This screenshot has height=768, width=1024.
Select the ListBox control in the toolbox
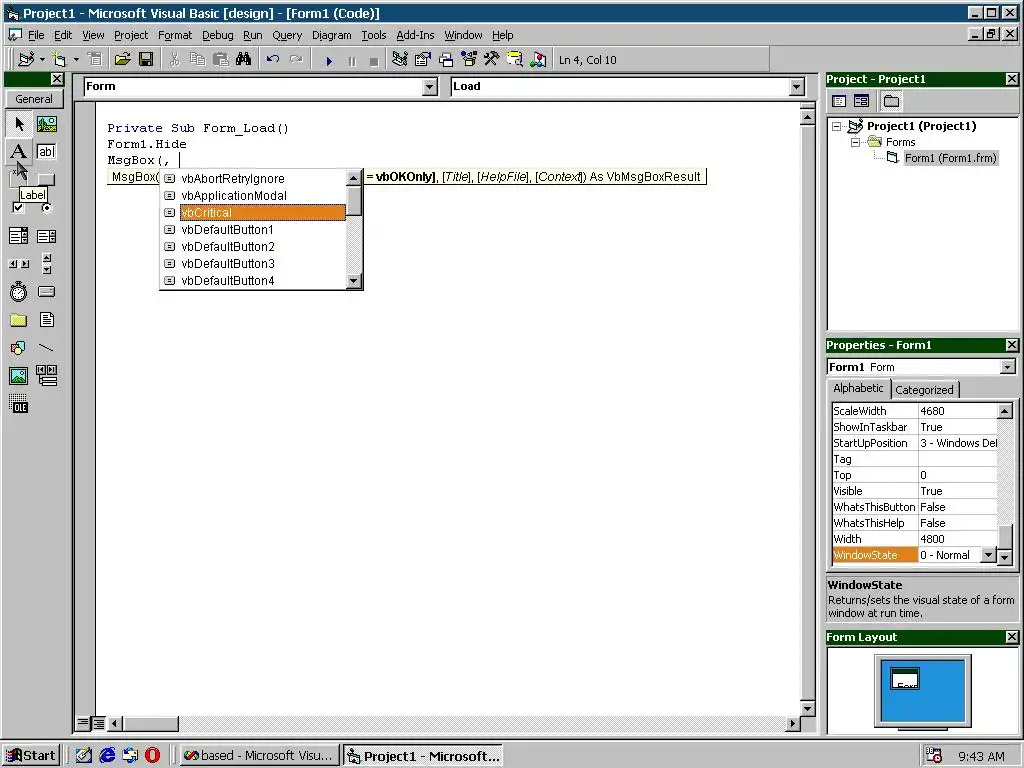click(x=46, y=236)
